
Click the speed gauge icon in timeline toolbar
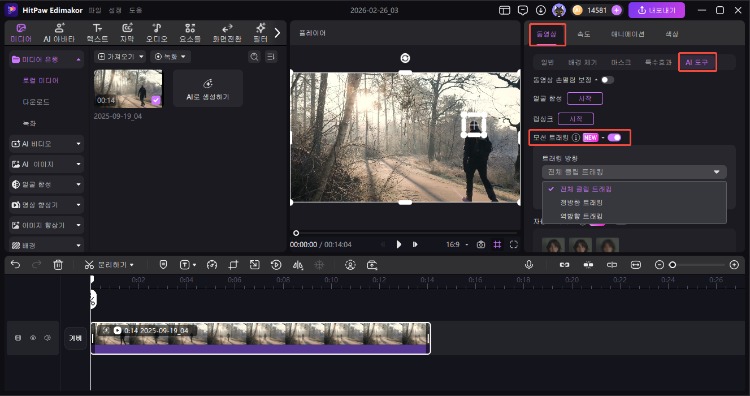212,264
